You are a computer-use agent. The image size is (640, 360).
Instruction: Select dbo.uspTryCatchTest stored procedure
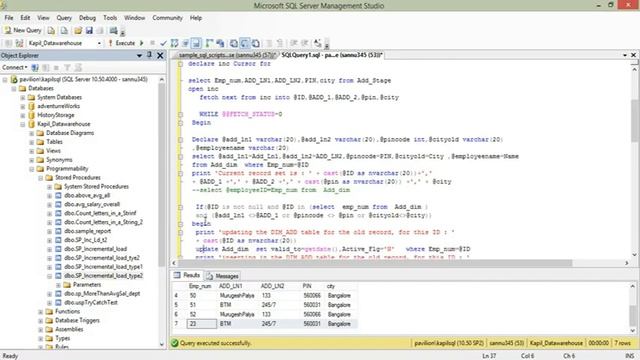tap(91, 302)
